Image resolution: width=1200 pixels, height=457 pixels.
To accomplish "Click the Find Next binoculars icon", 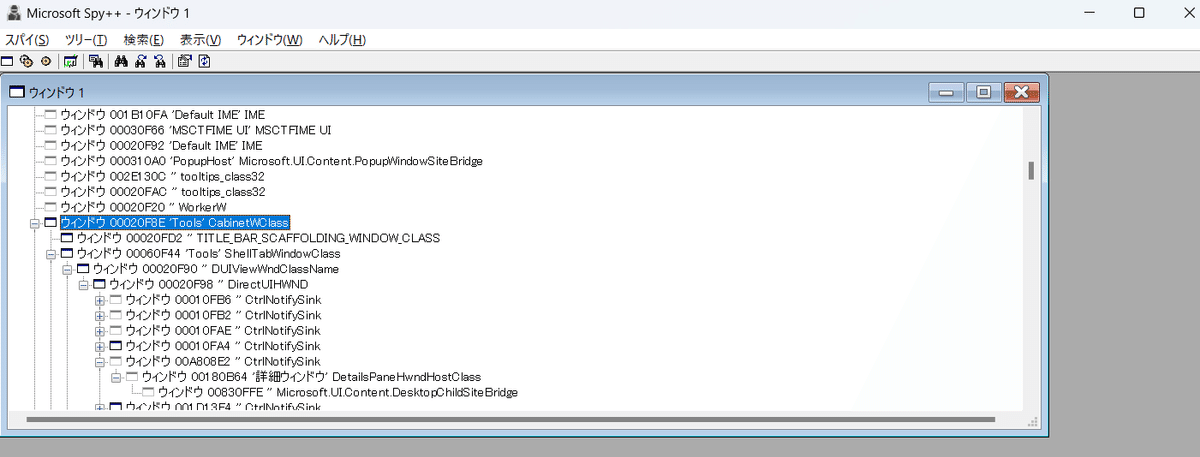I will click(140, 61).
